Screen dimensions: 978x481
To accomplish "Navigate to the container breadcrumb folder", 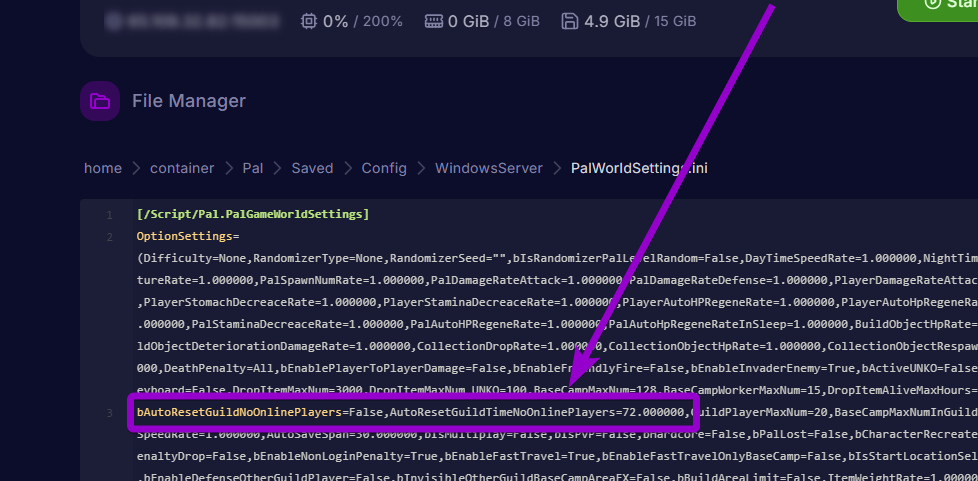I will pyautogui.click(x=181, y=168).
